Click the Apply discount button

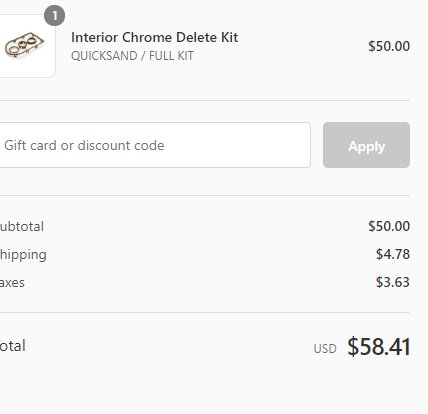[366, 145]
